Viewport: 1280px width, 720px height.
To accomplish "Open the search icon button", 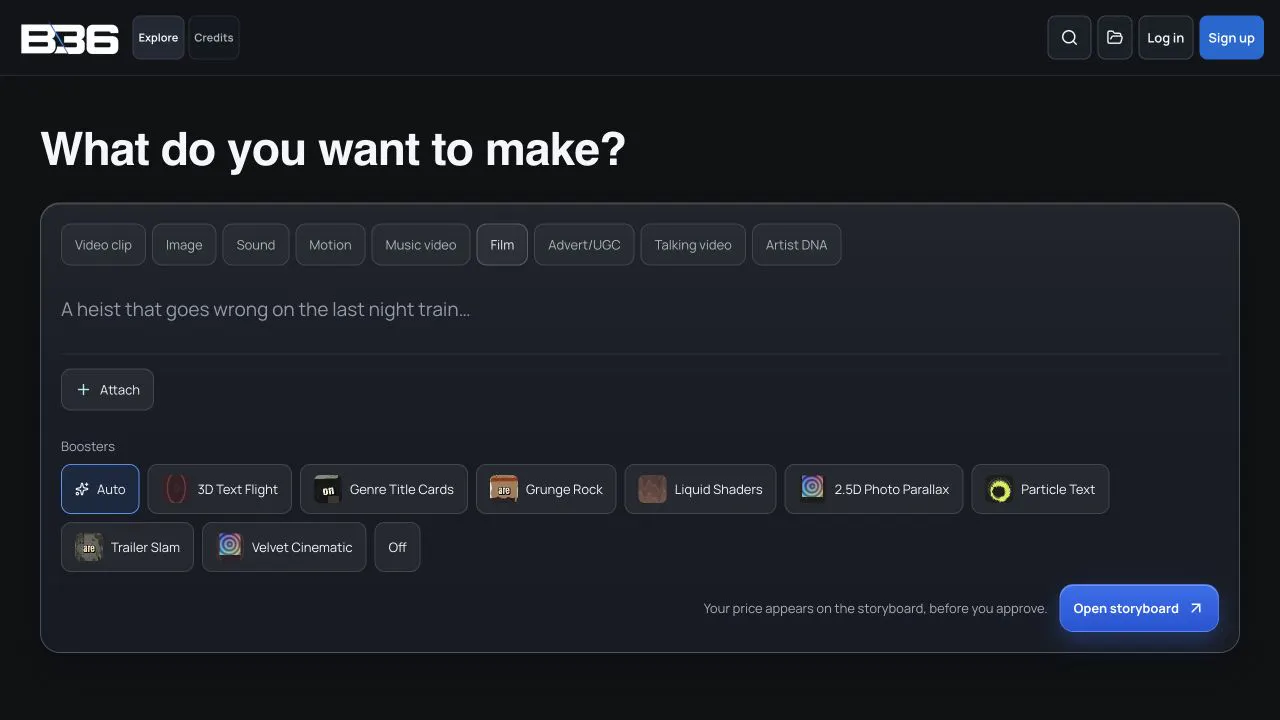I will (1069, 38).
